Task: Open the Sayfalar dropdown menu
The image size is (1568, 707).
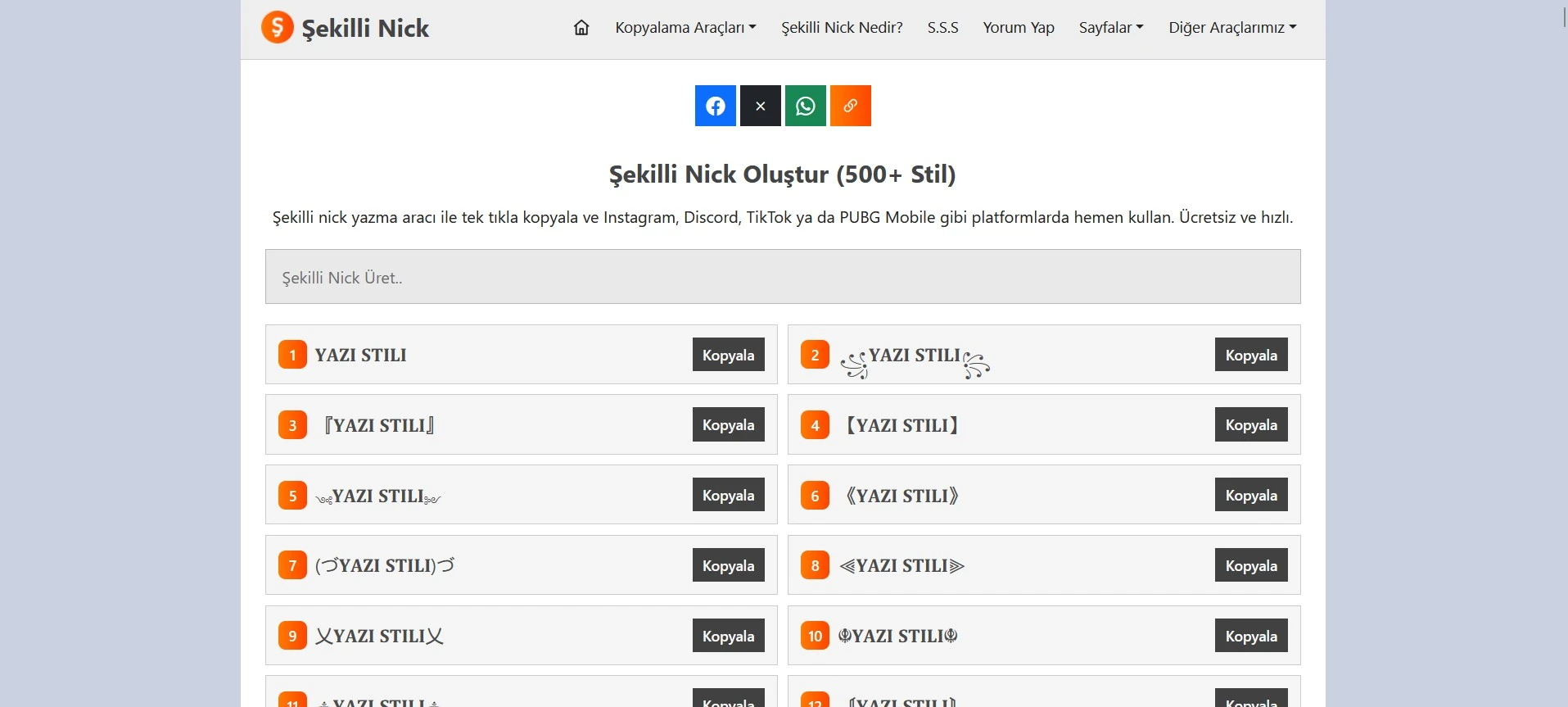Action: point(1110,28)
